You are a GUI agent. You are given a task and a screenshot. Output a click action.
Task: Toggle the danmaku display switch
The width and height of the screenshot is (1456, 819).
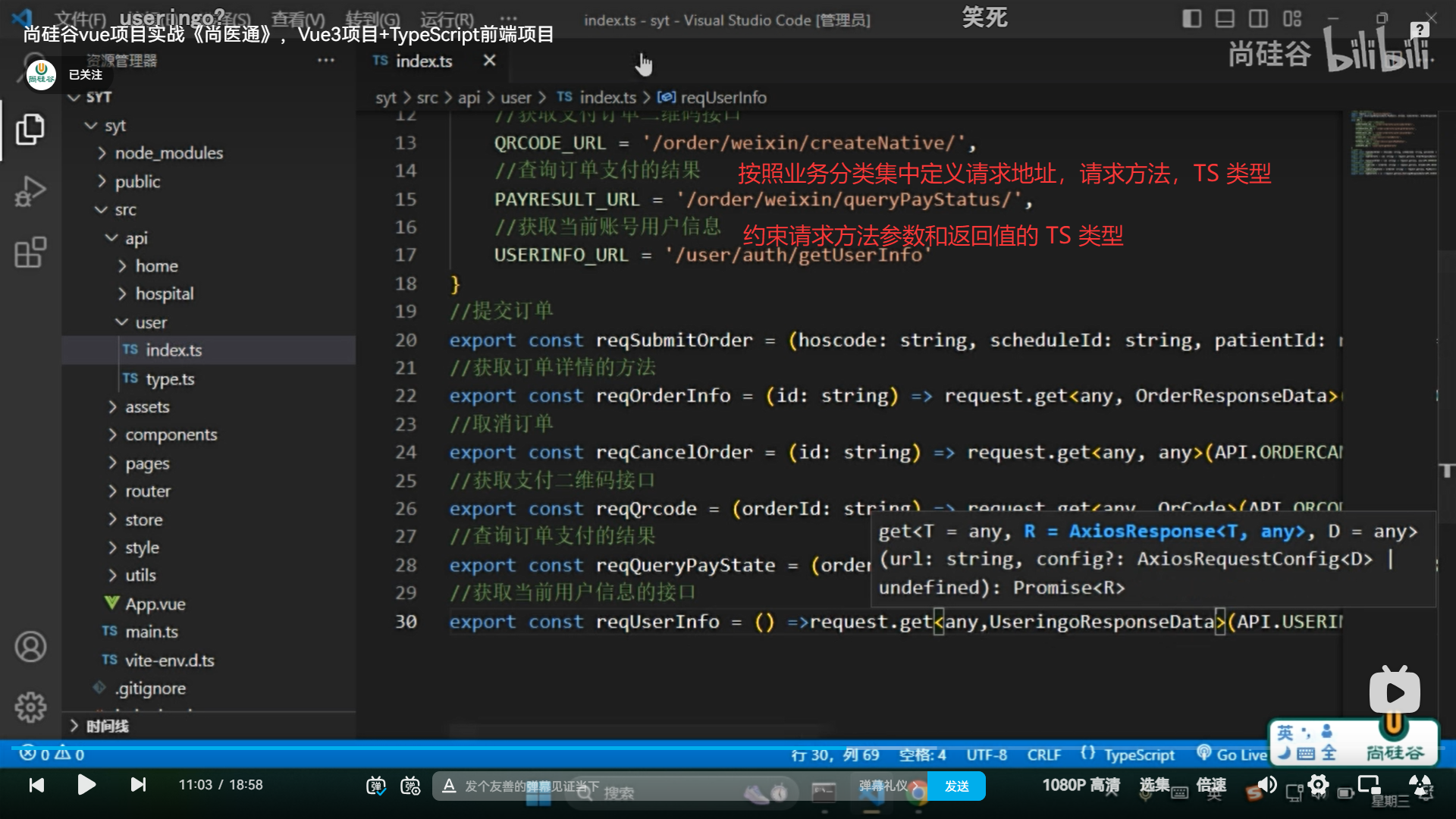click(x=376, y=786)
